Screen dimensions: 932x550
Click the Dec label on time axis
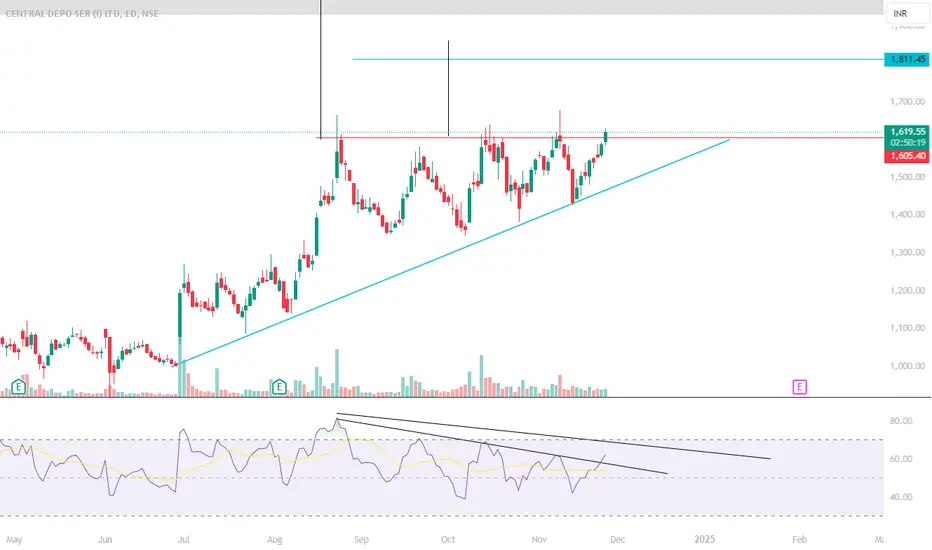click(x=618, y=539)
